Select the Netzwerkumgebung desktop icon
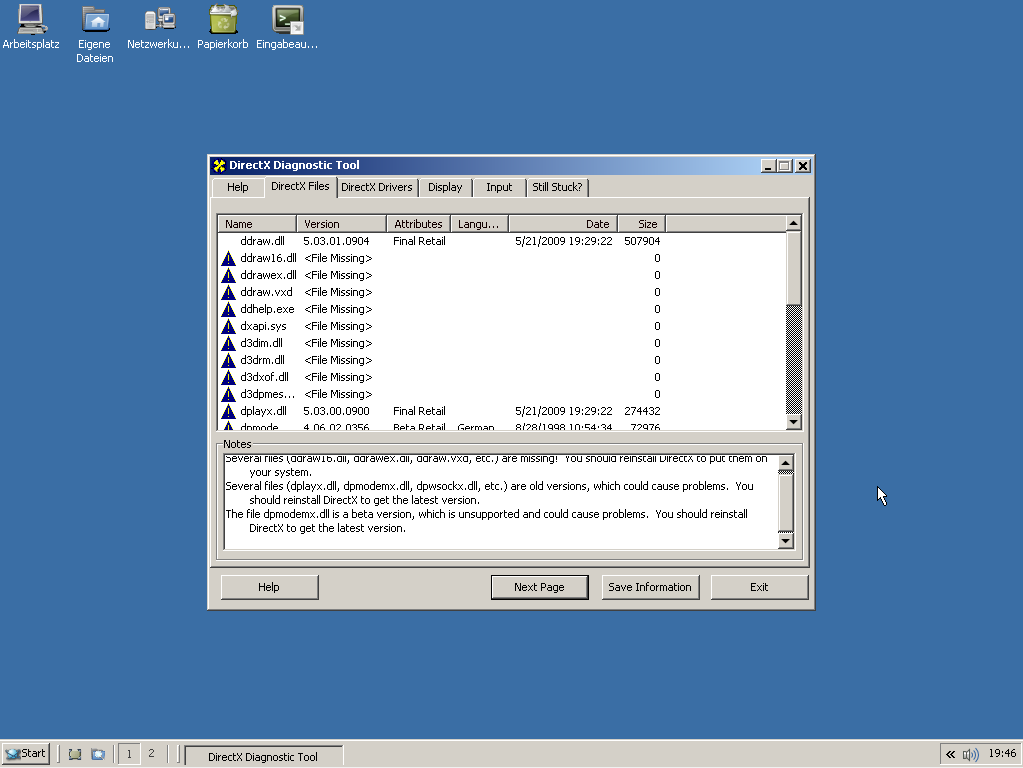 (159, 20)
